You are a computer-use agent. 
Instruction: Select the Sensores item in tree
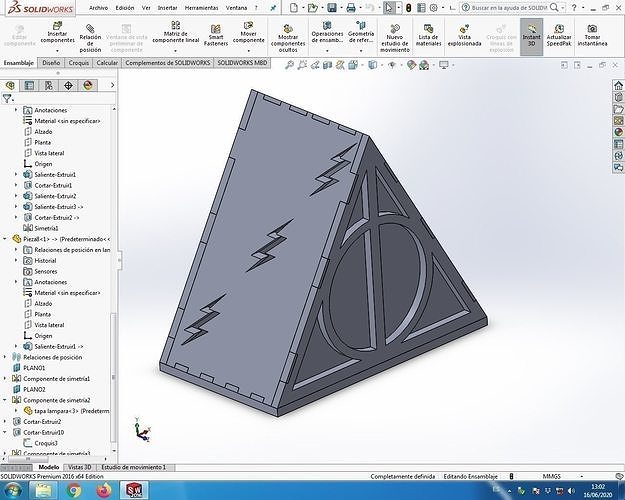point(45,271)
